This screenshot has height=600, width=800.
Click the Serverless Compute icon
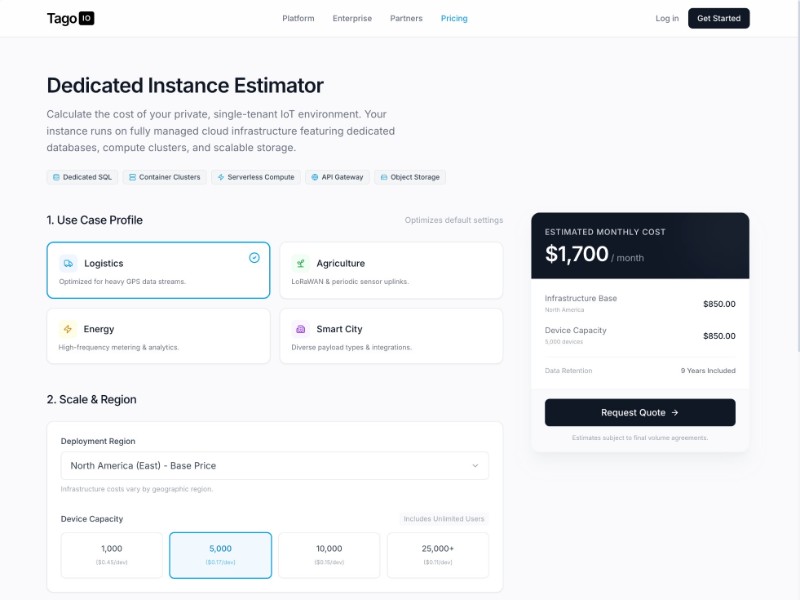click(221, 177)
